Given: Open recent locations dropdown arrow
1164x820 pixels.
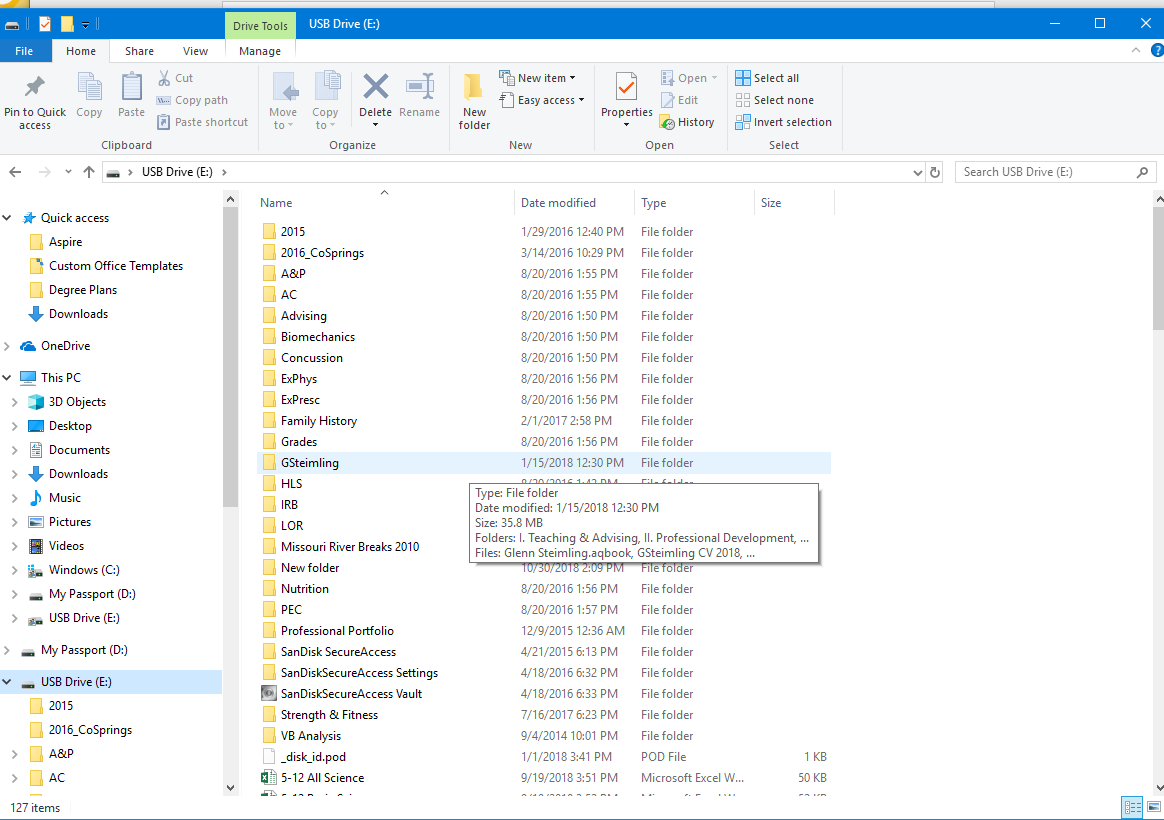Looking at the screenshot, I should tap(68, 172).
